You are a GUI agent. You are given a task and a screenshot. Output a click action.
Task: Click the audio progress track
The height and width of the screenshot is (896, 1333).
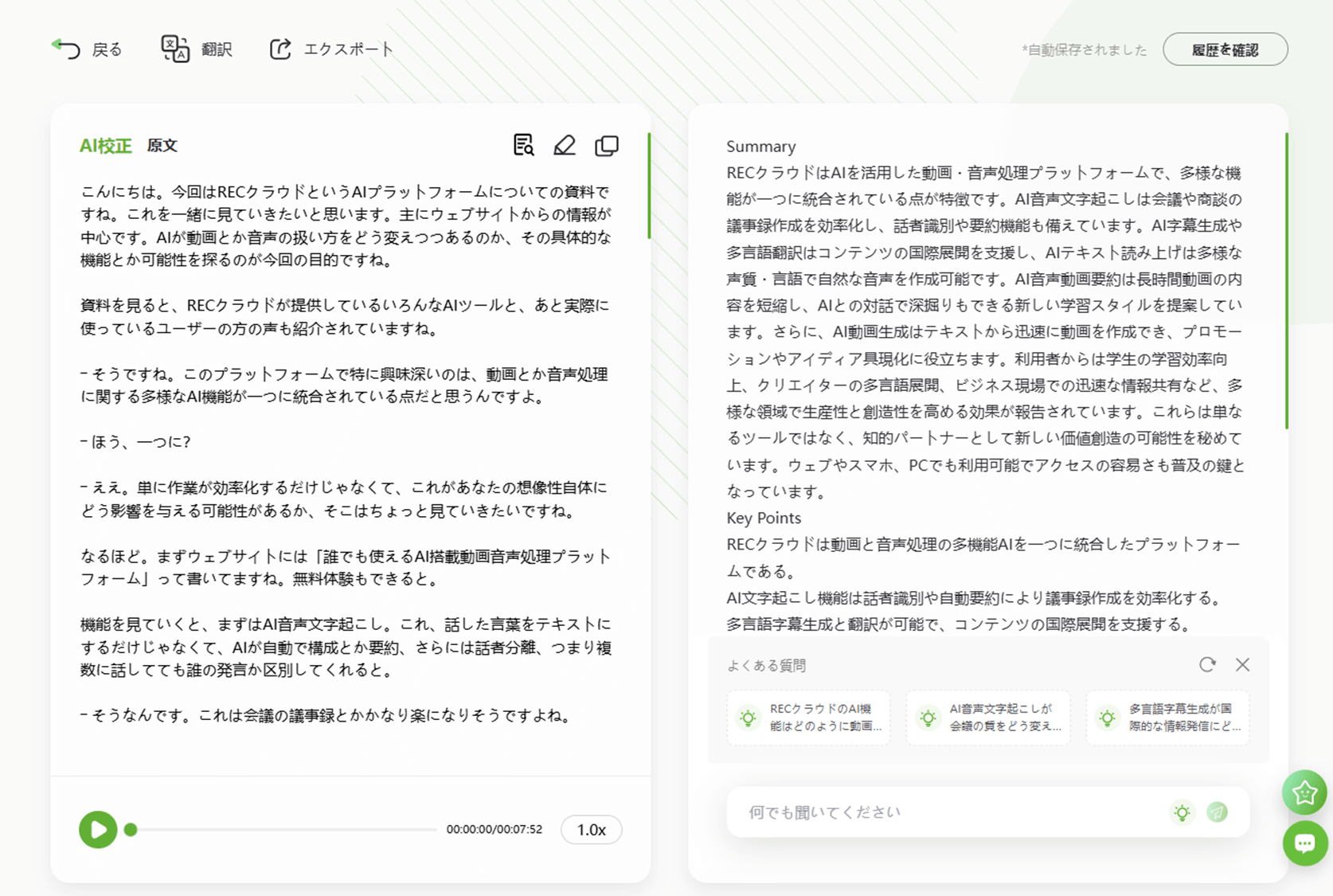pos(284,829)
